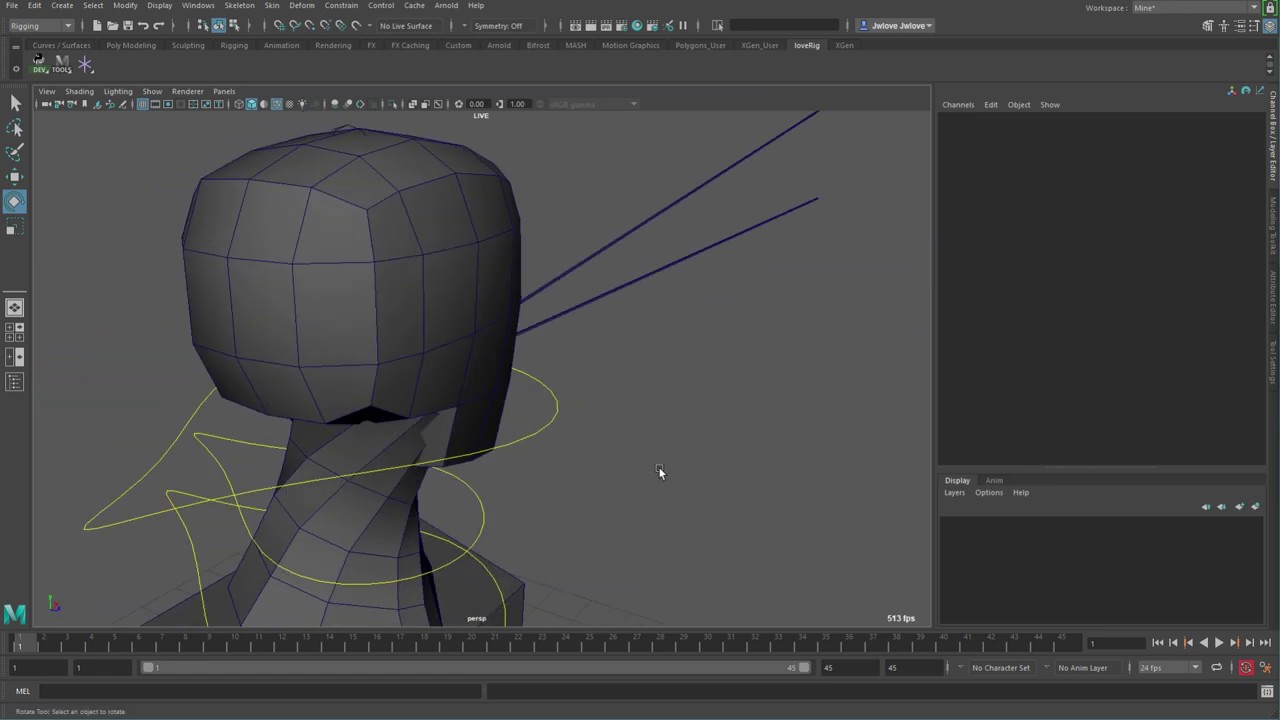Activate the Rotate tool in toolbox
Viewport: 1280px width, 720px height.
coord(14,202)
